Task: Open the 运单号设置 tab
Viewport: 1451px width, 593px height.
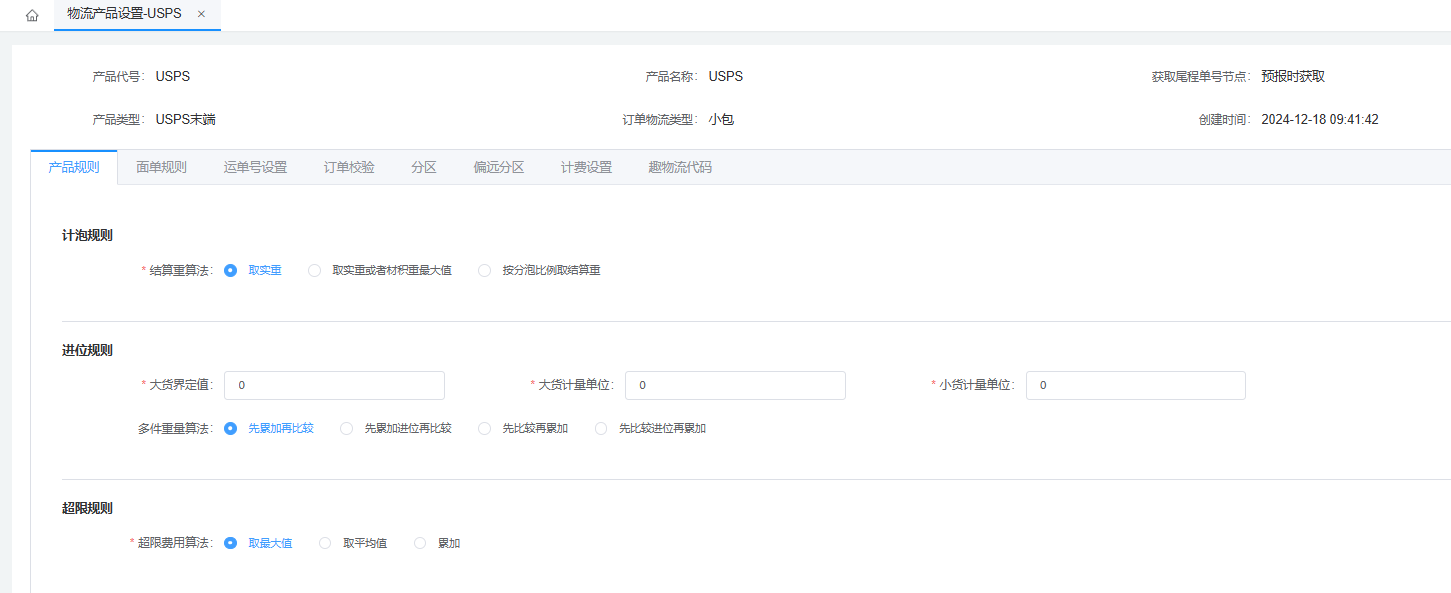Action: point(255,167)
